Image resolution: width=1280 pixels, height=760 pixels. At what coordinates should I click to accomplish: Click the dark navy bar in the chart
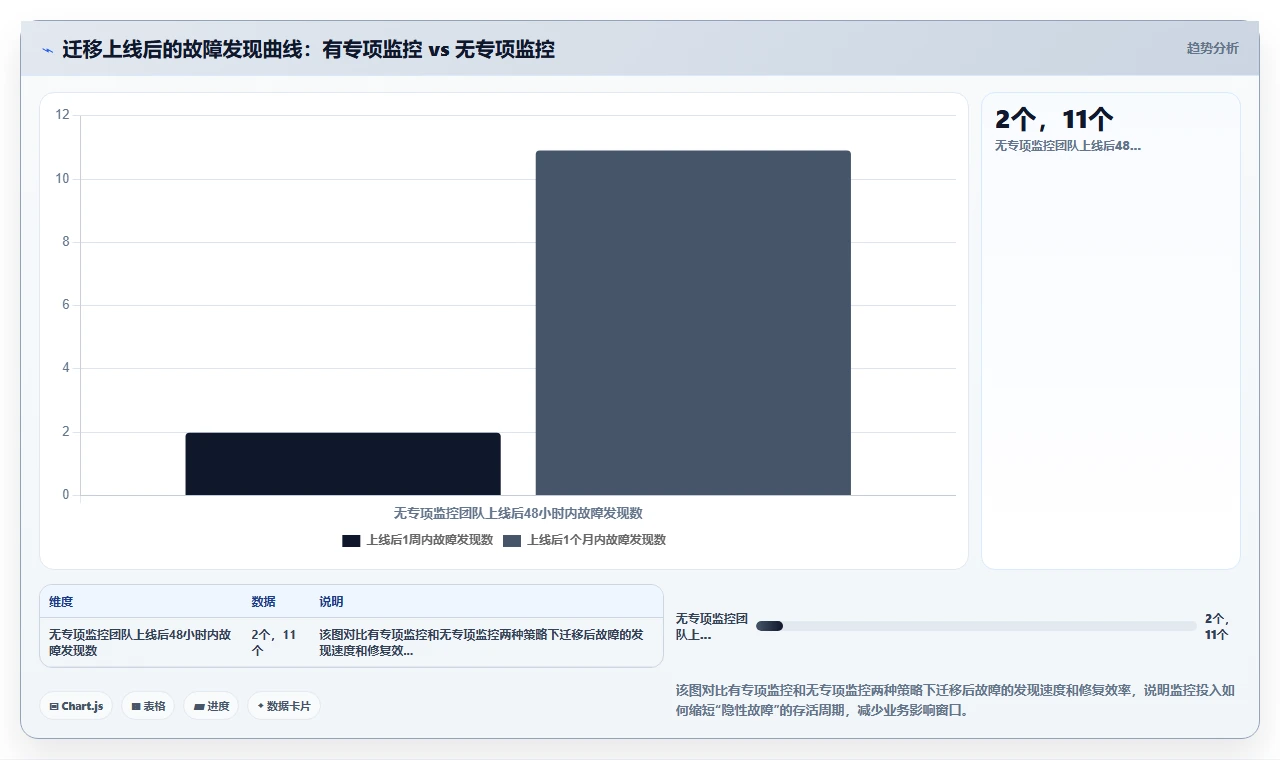343,464
